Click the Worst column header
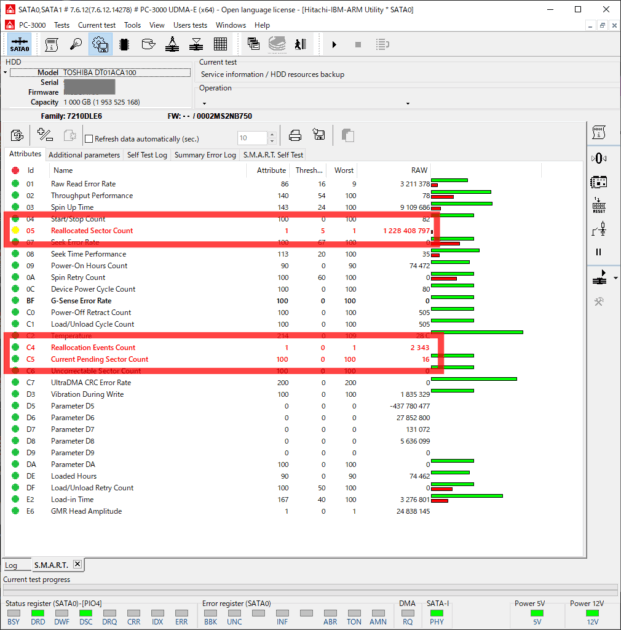 click(343, 170)
